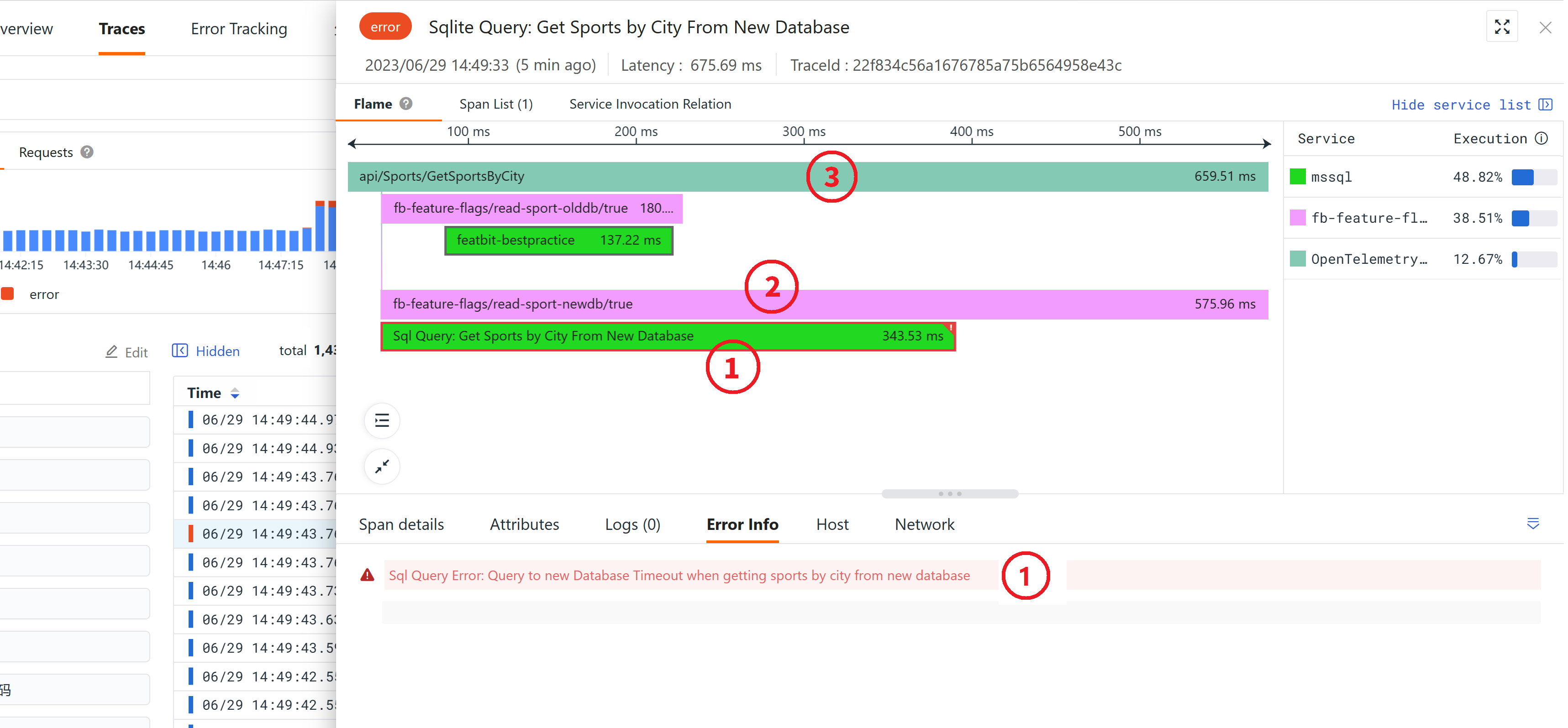Open the Logs (0) tab
Image resolution: width=1568 pixels, height=728 pixels.
[x=632, y=524]
